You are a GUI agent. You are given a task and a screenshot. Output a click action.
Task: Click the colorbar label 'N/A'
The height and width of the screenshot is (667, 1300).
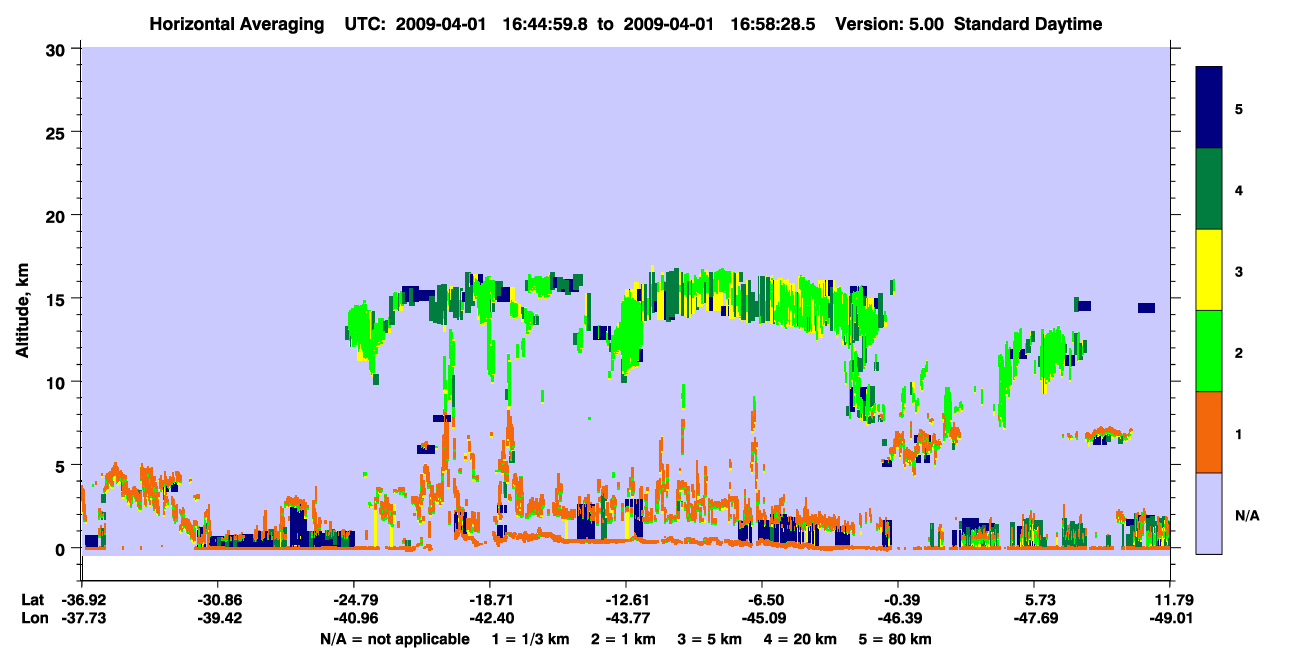(1246, 515)
